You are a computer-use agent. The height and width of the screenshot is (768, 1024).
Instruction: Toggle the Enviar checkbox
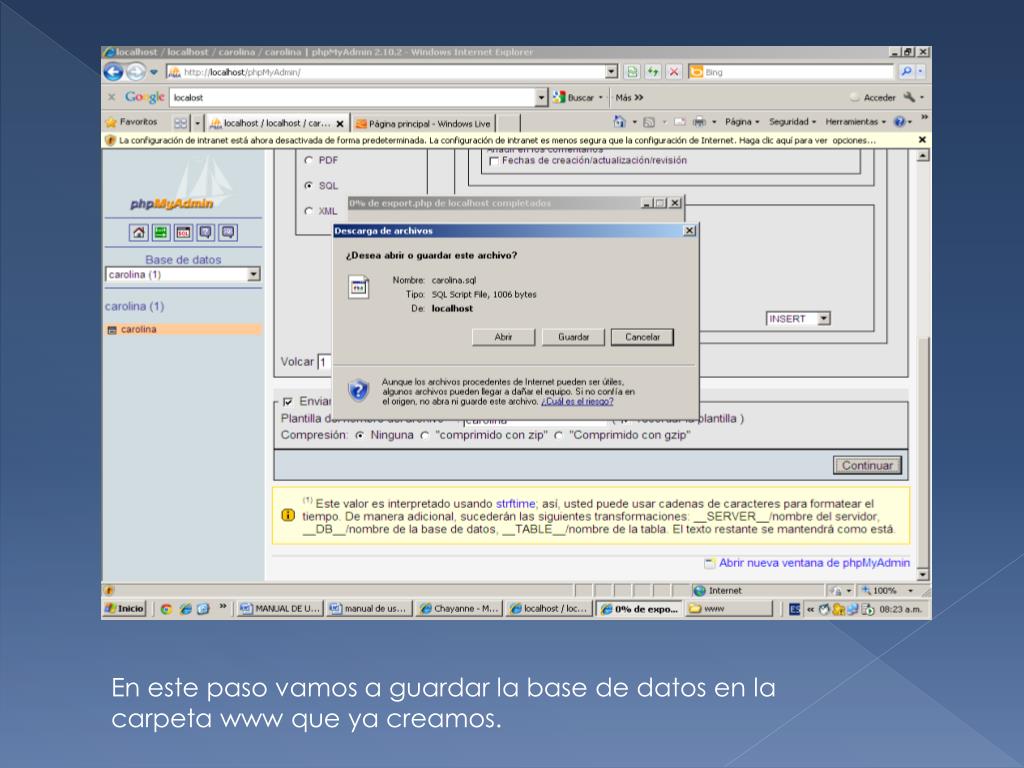click(x=287, y=402)
